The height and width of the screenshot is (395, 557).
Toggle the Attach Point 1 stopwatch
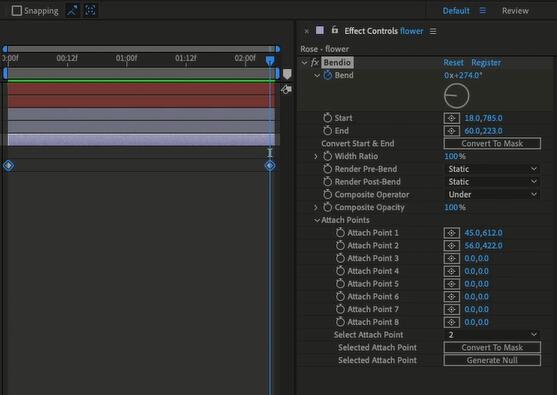[x=340, y=233]
